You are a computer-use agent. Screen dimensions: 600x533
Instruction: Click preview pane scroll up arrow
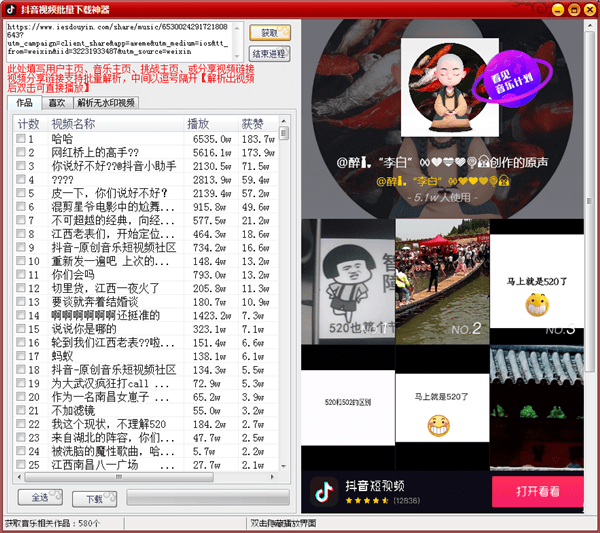tap(589, 26)
